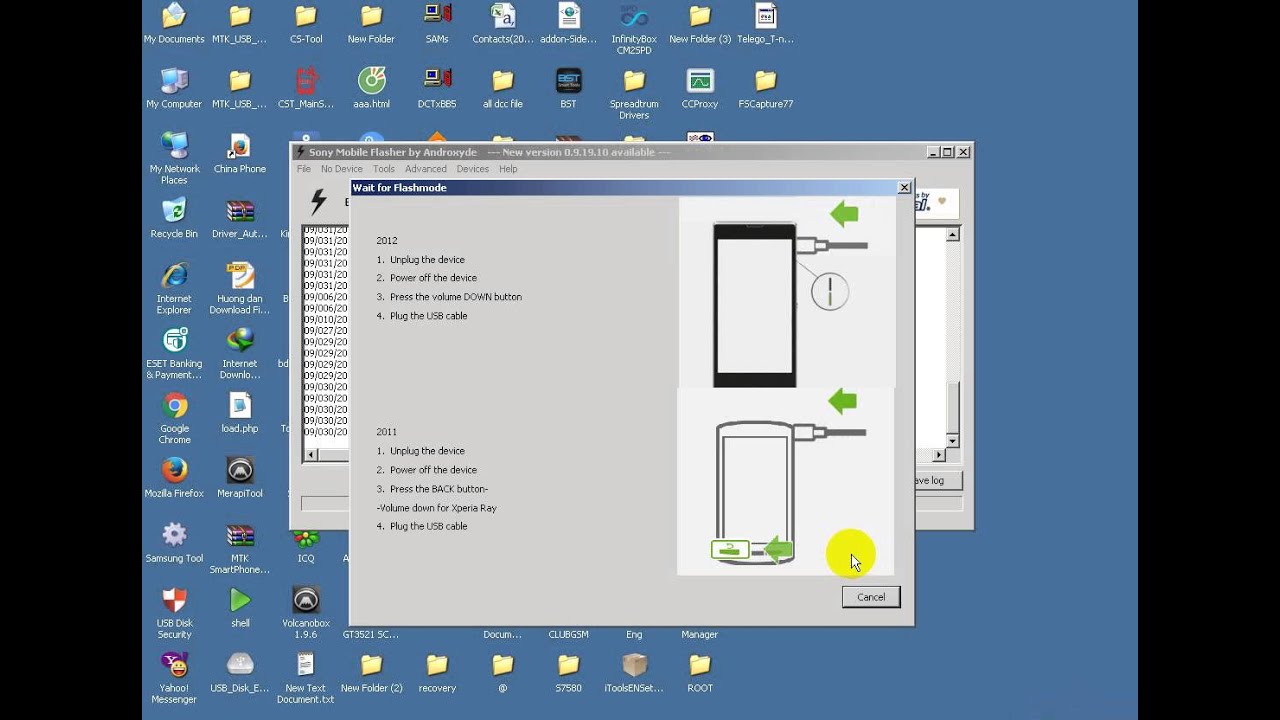
Task: Open the Tools menu in Flasher
Action: coord(384,169)
